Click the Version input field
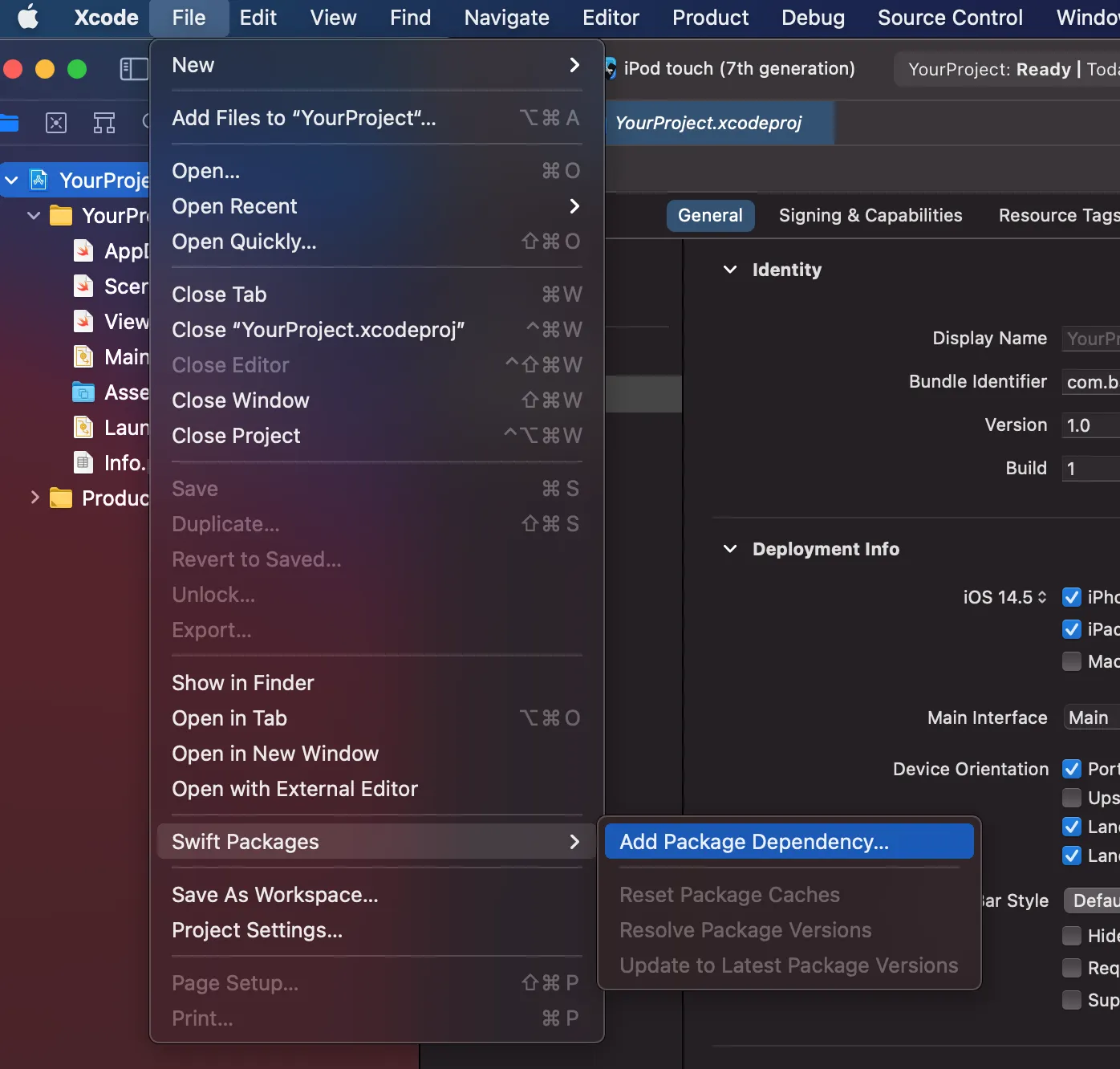The image size is (1120, 1069). pyautogui.click(x=1090, y=425)
